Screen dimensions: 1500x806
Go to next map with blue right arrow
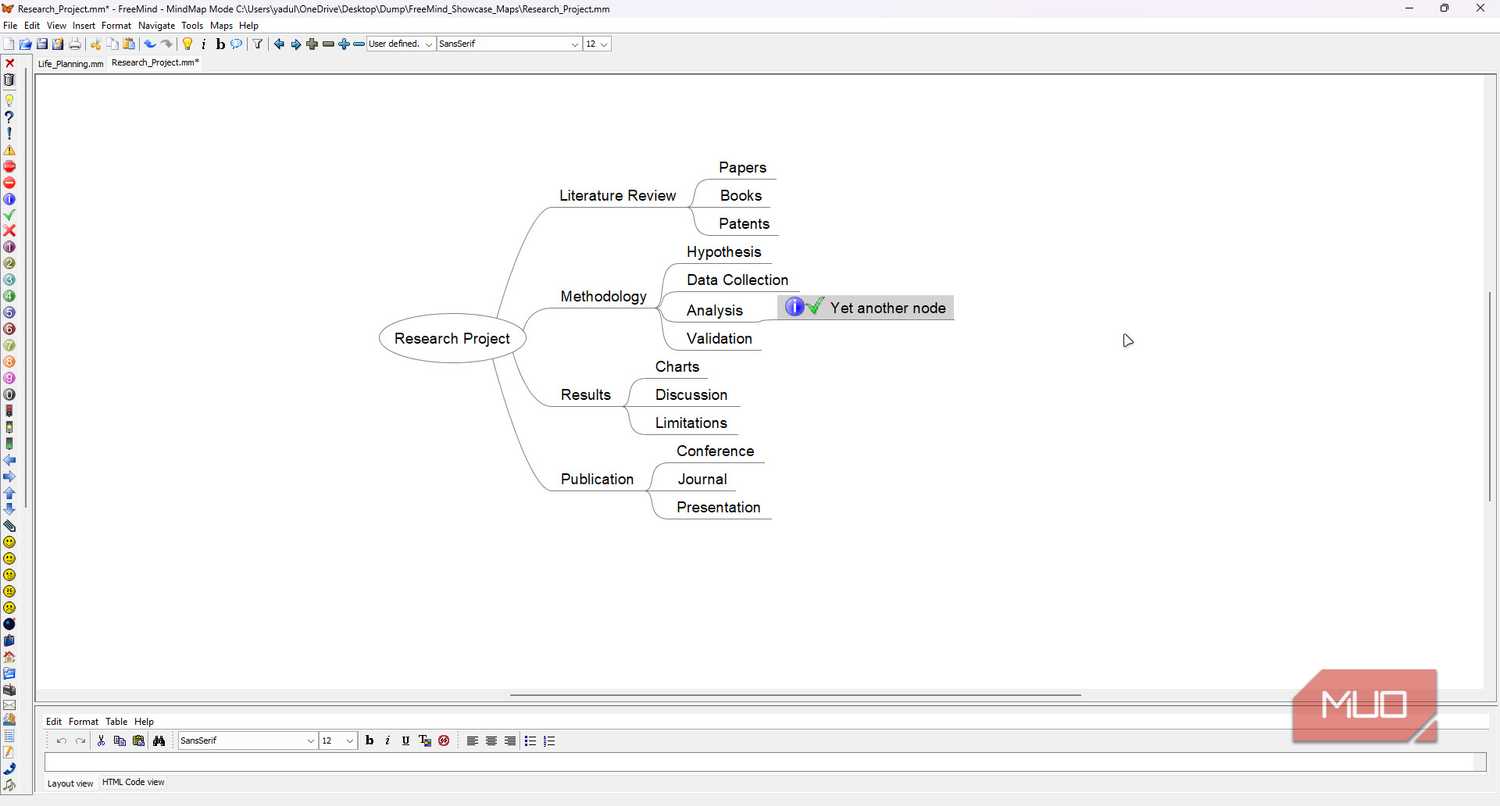pos(296,44)
